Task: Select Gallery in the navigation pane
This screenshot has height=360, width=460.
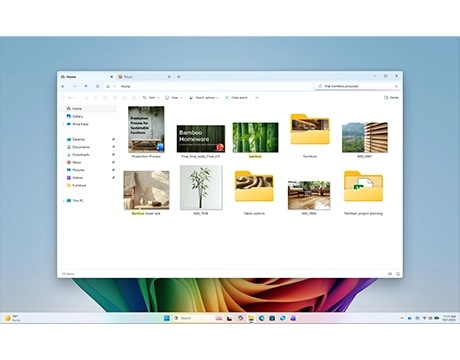Action: pyautogui.click(x=88, y=116)
